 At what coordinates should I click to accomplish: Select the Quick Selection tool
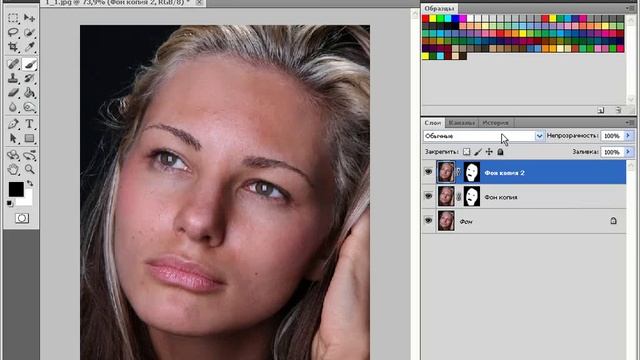(29, 32)
